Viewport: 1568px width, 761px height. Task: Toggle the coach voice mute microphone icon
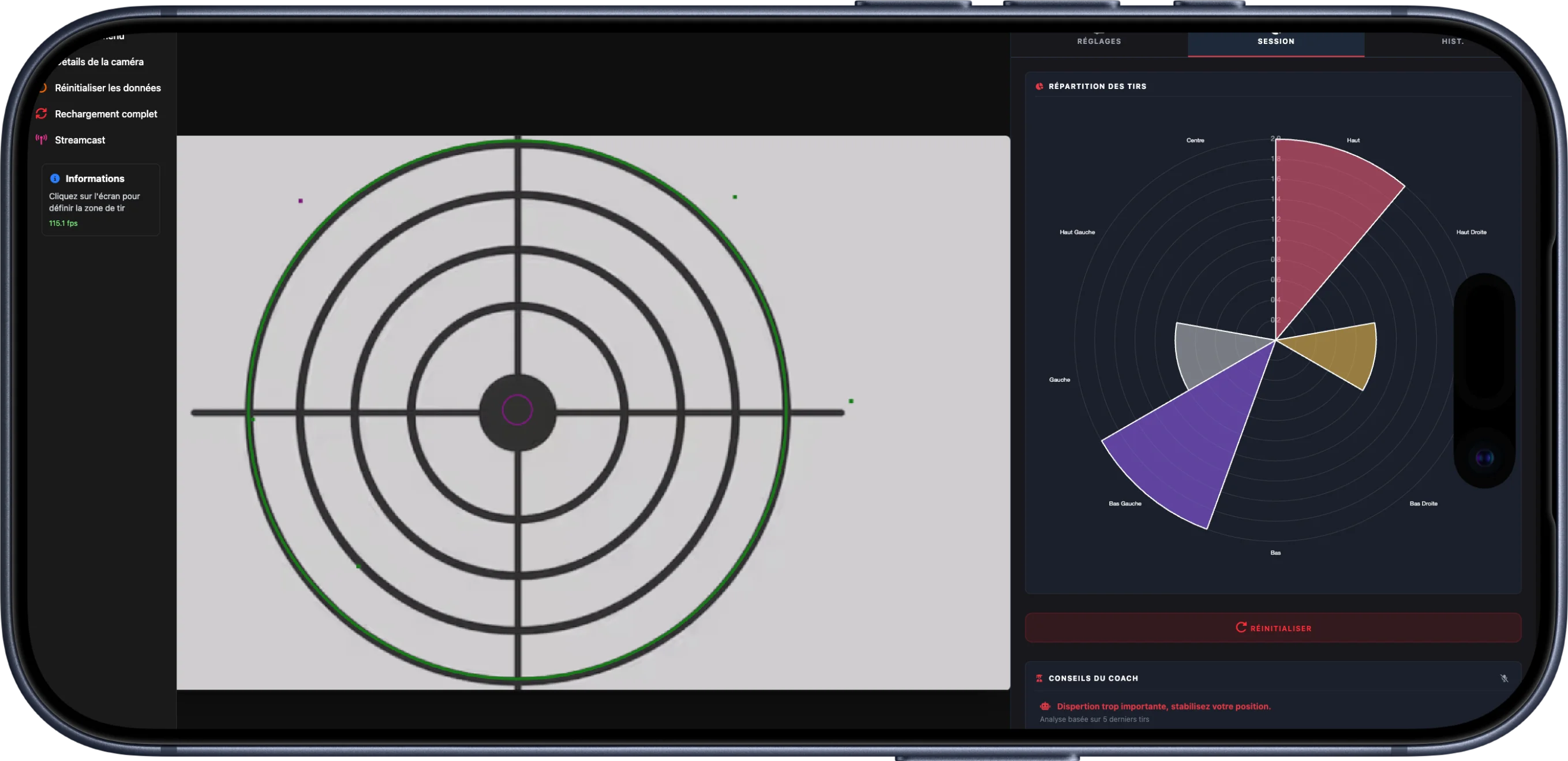[1504, 678]
